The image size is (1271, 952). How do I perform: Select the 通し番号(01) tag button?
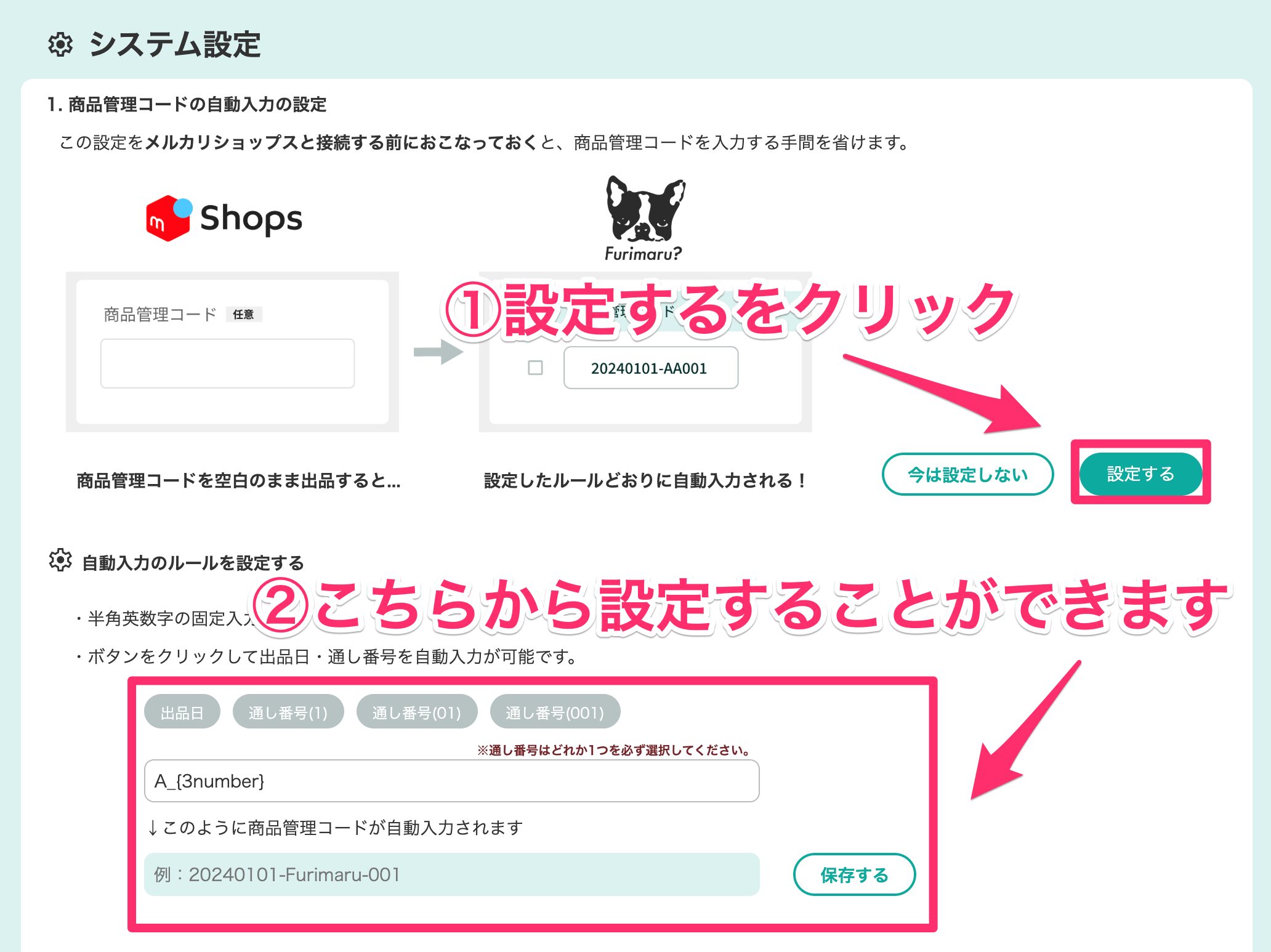tap(416, 712)
